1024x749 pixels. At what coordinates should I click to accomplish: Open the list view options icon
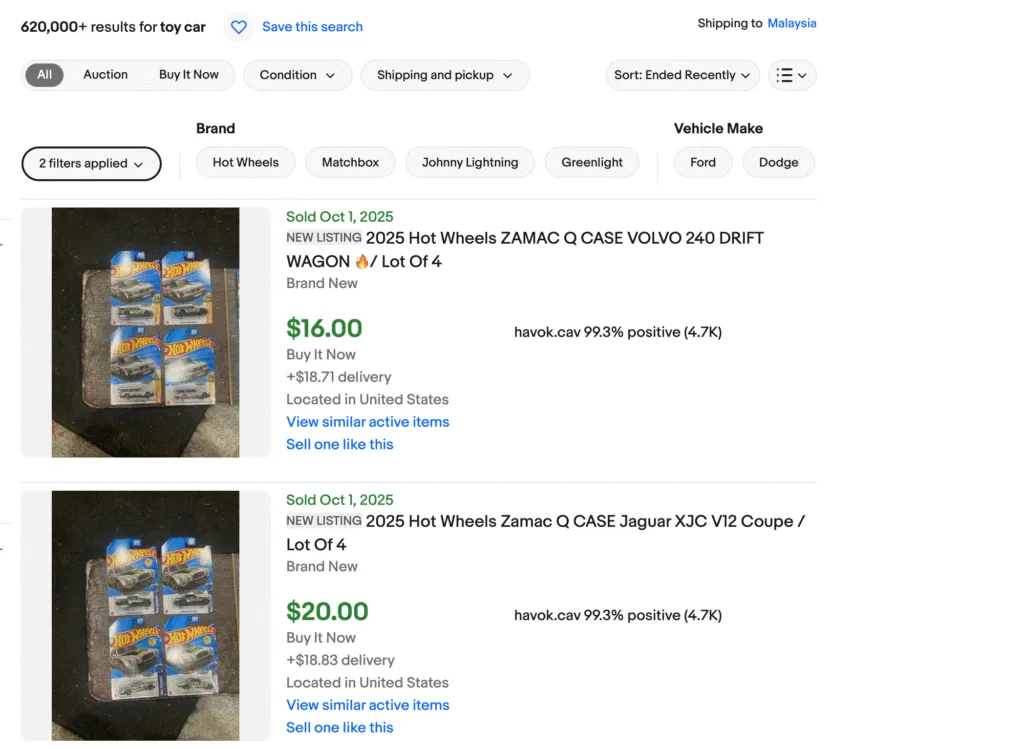[x=791, y=75]
